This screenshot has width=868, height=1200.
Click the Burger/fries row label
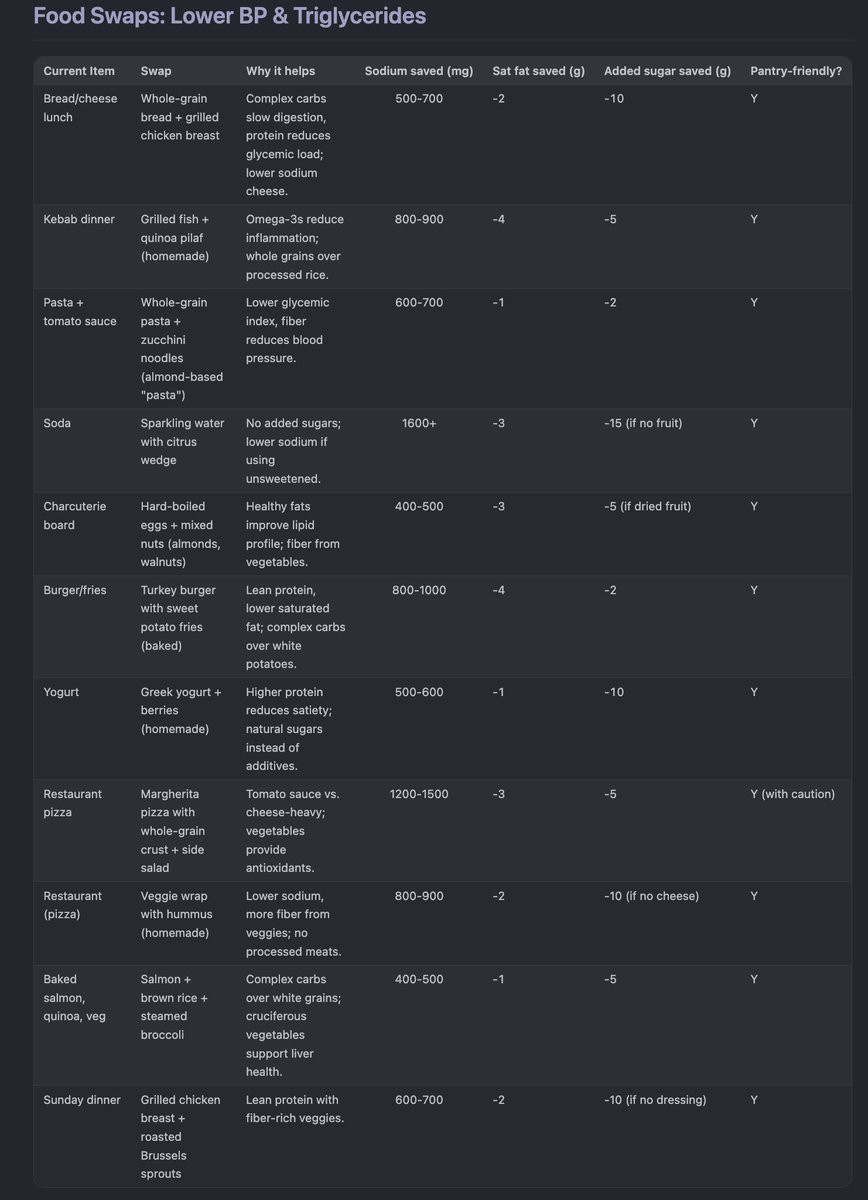pyautogui.click(x=79, y=590)
